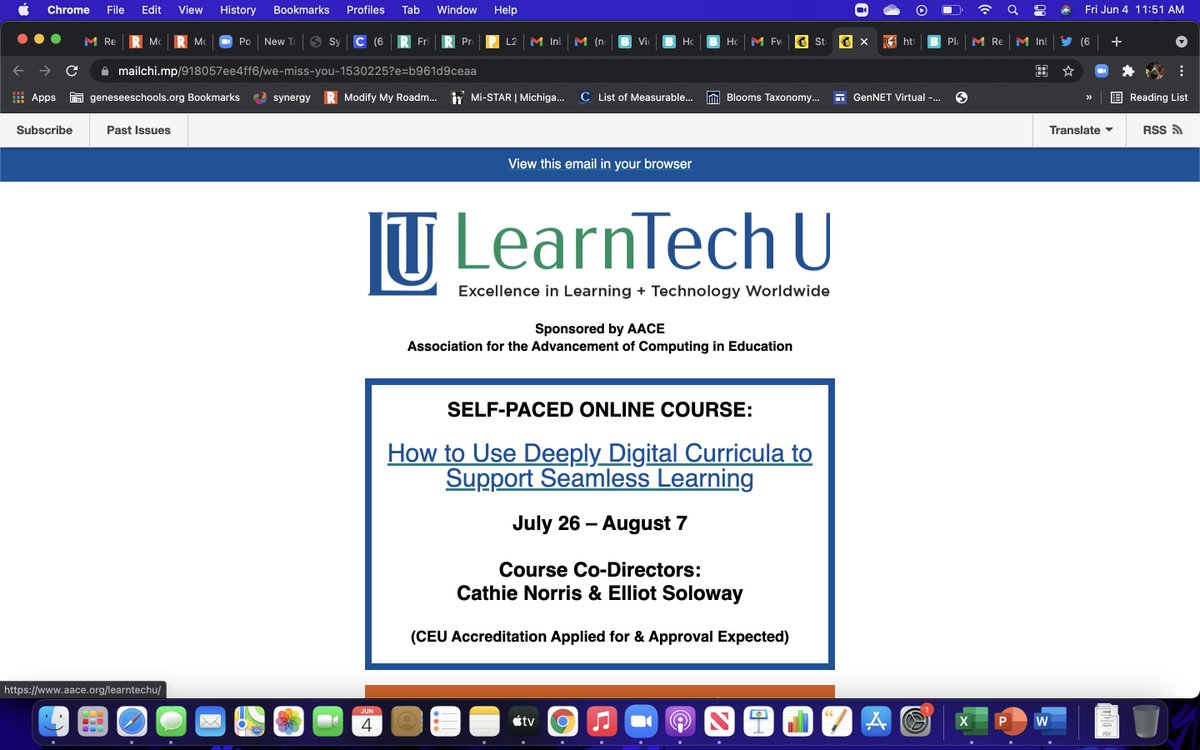1200x750 pixels.
Task: Open Maps from the Dock
Action: 249,720
